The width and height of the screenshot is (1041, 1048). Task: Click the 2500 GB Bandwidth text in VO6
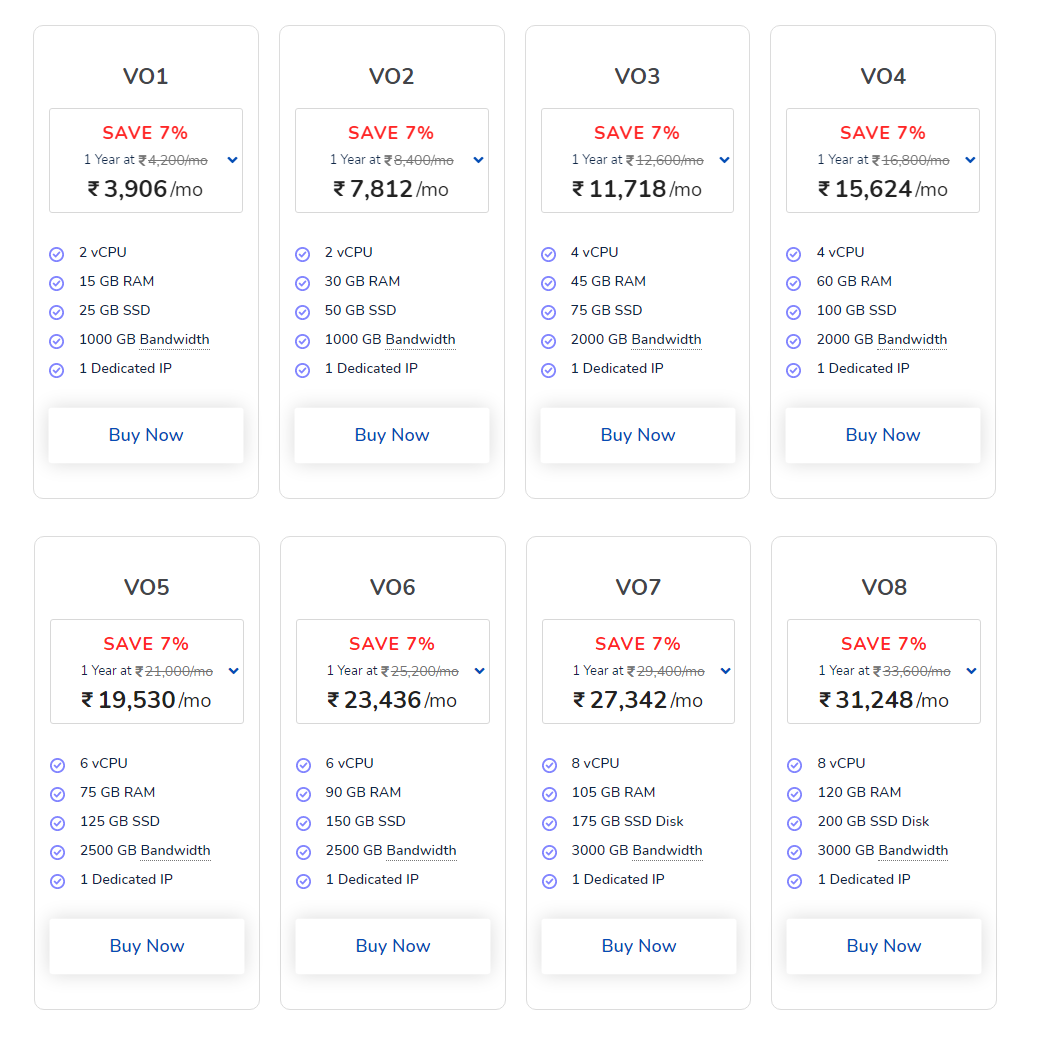point(391,850)
